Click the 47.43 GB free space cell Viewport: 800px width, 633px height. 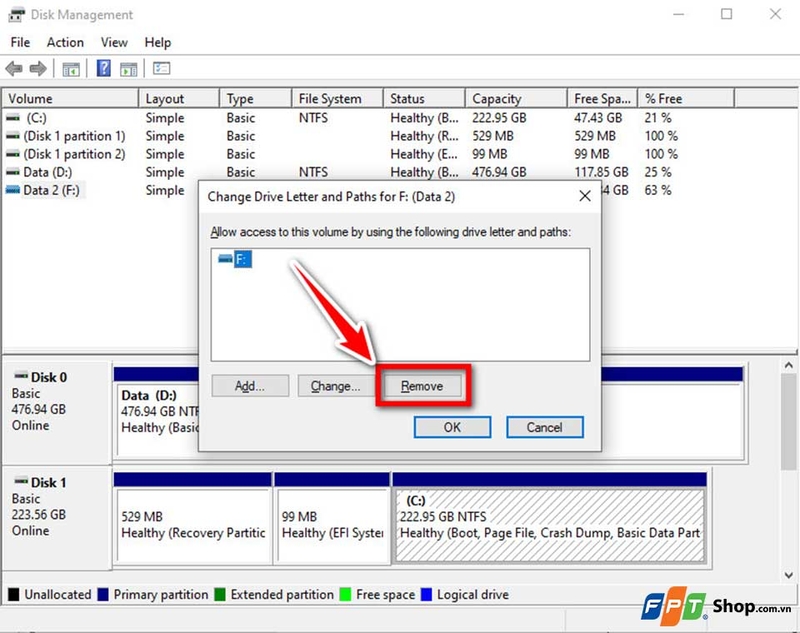point(598,118)
